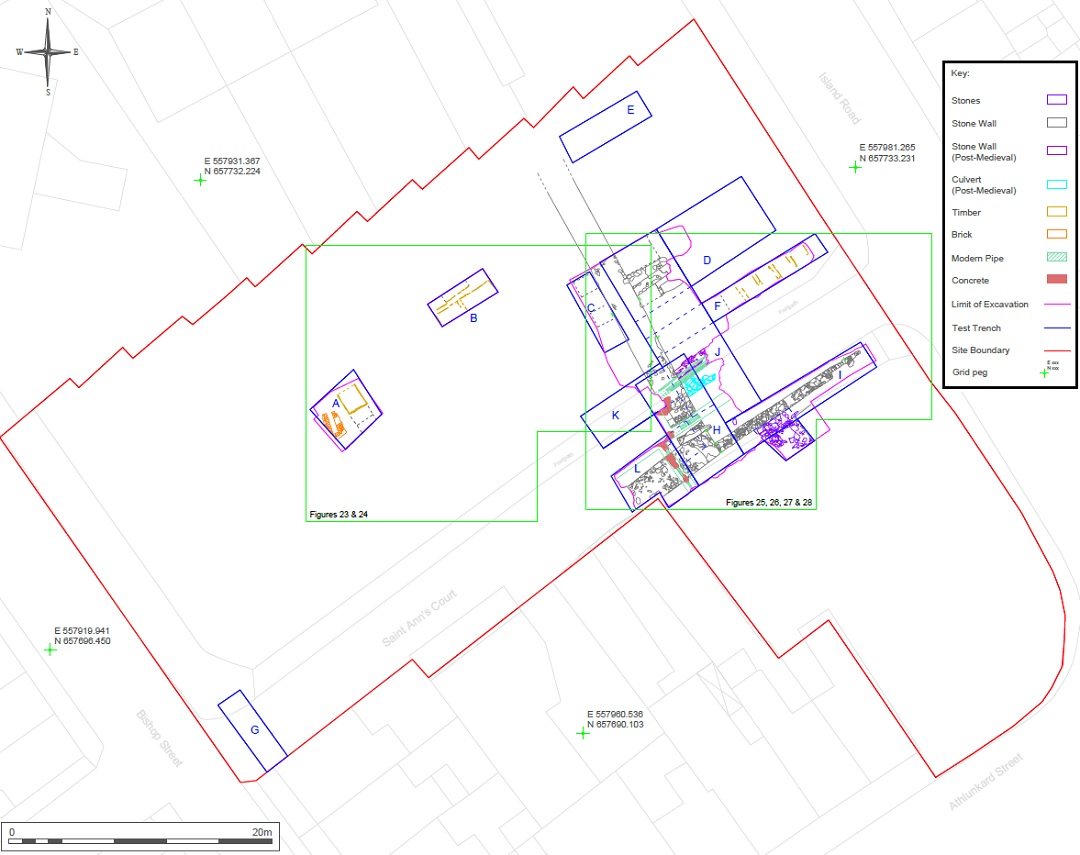Click the grid peg cross near E 557919.941
Screen dimensions: 1080x855
pyautogui.click(x=50, y=649)
